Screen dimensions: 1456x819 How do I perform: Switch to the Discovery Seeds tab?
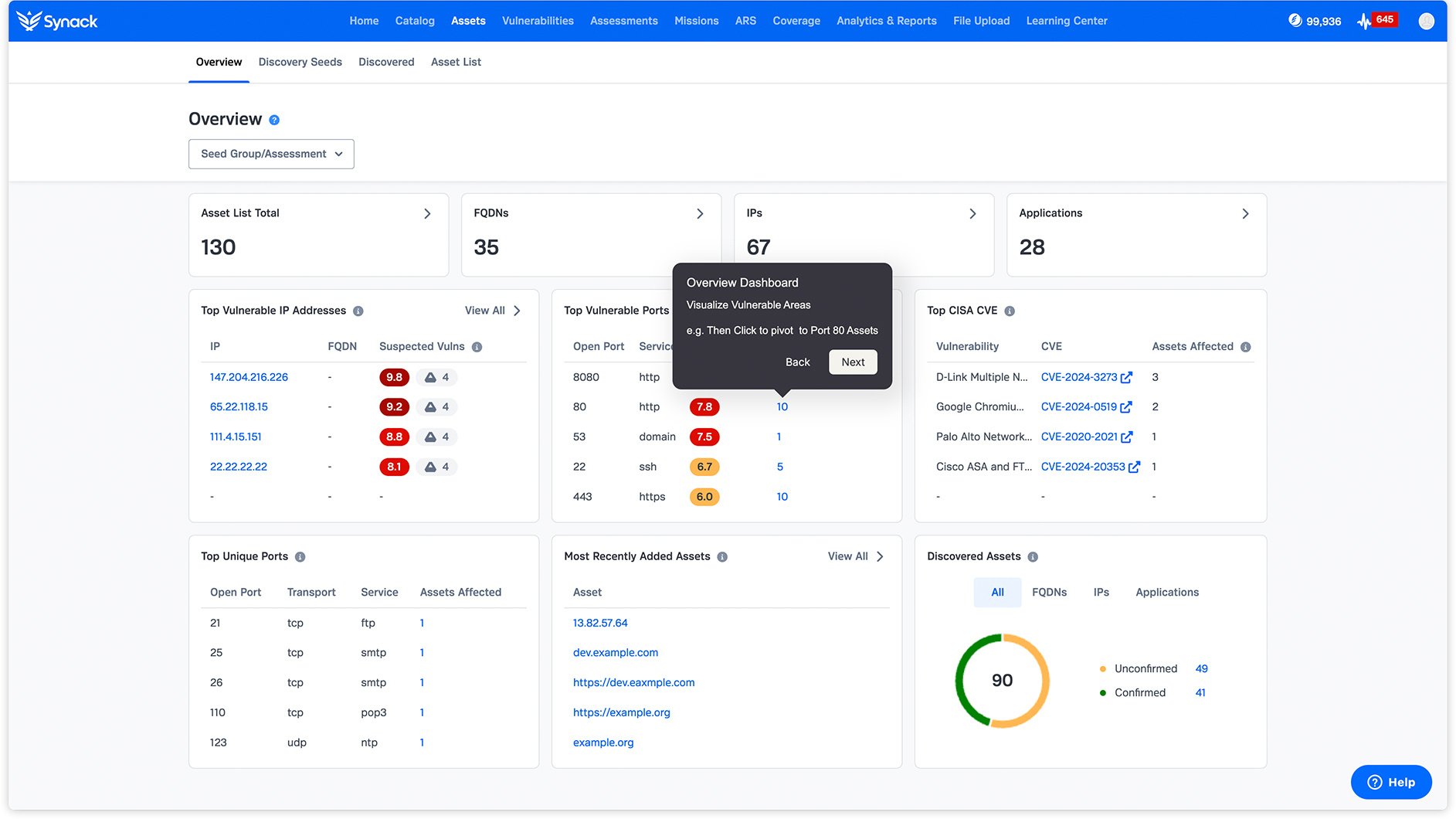click(x=300, y=62)
